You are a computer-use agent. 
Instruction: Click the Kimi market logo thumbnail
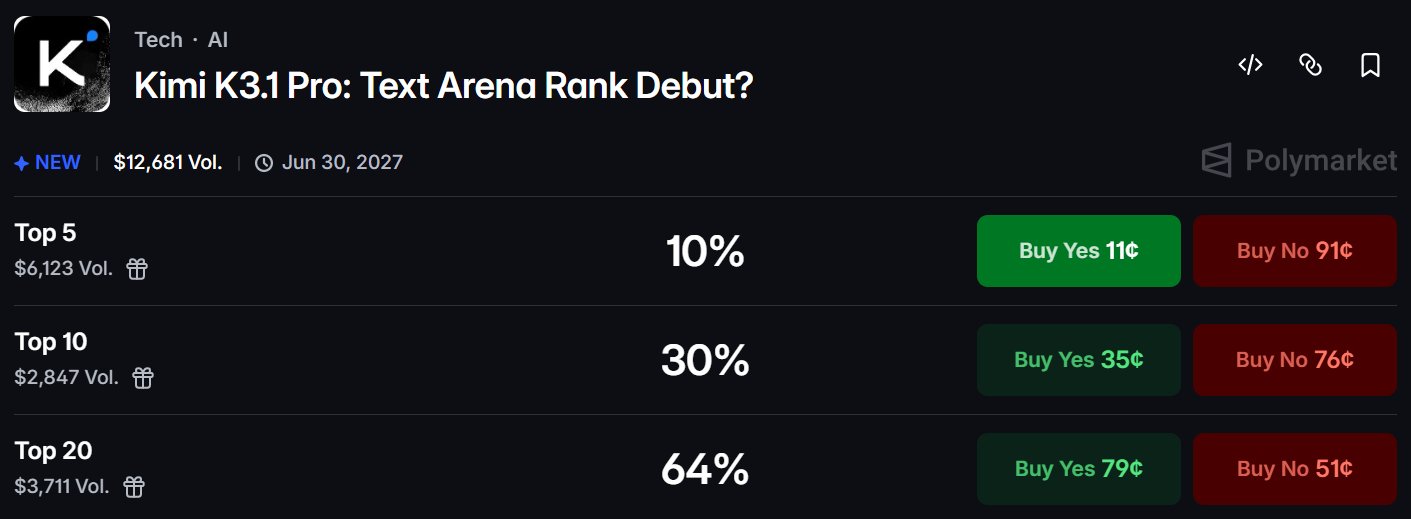(62, 64)
